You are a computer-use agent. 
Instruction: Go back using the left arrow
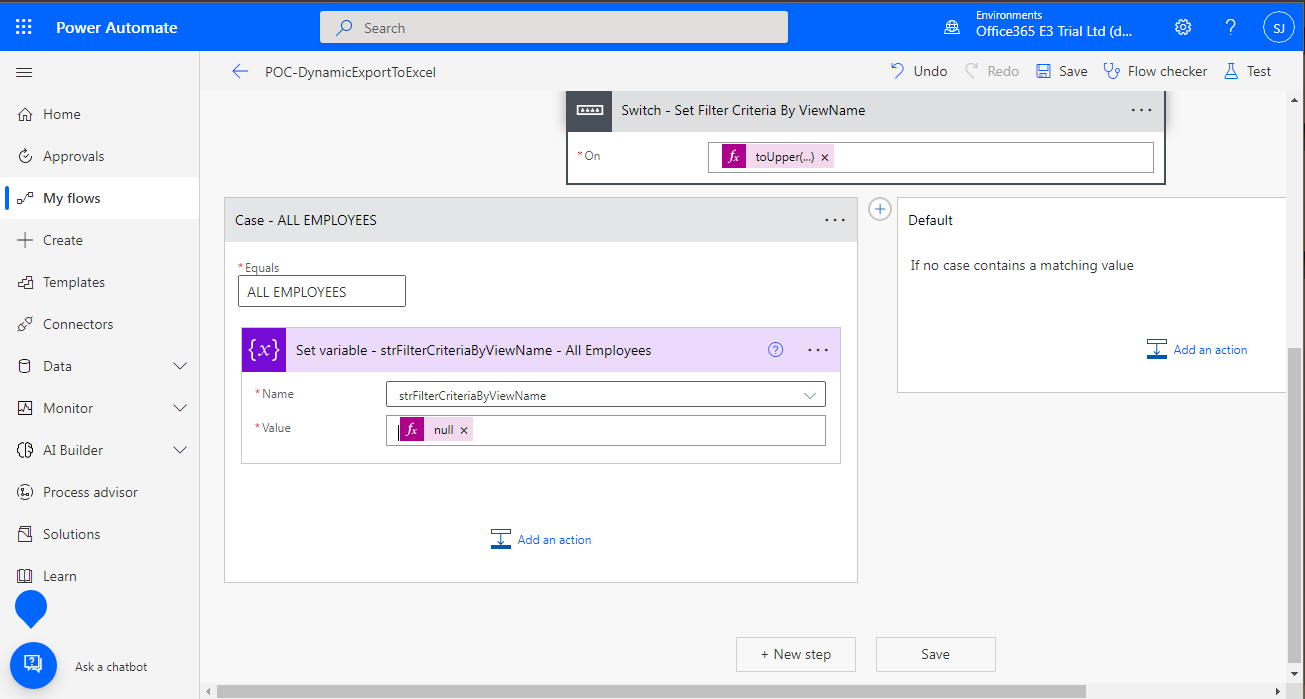click(239, 71)
